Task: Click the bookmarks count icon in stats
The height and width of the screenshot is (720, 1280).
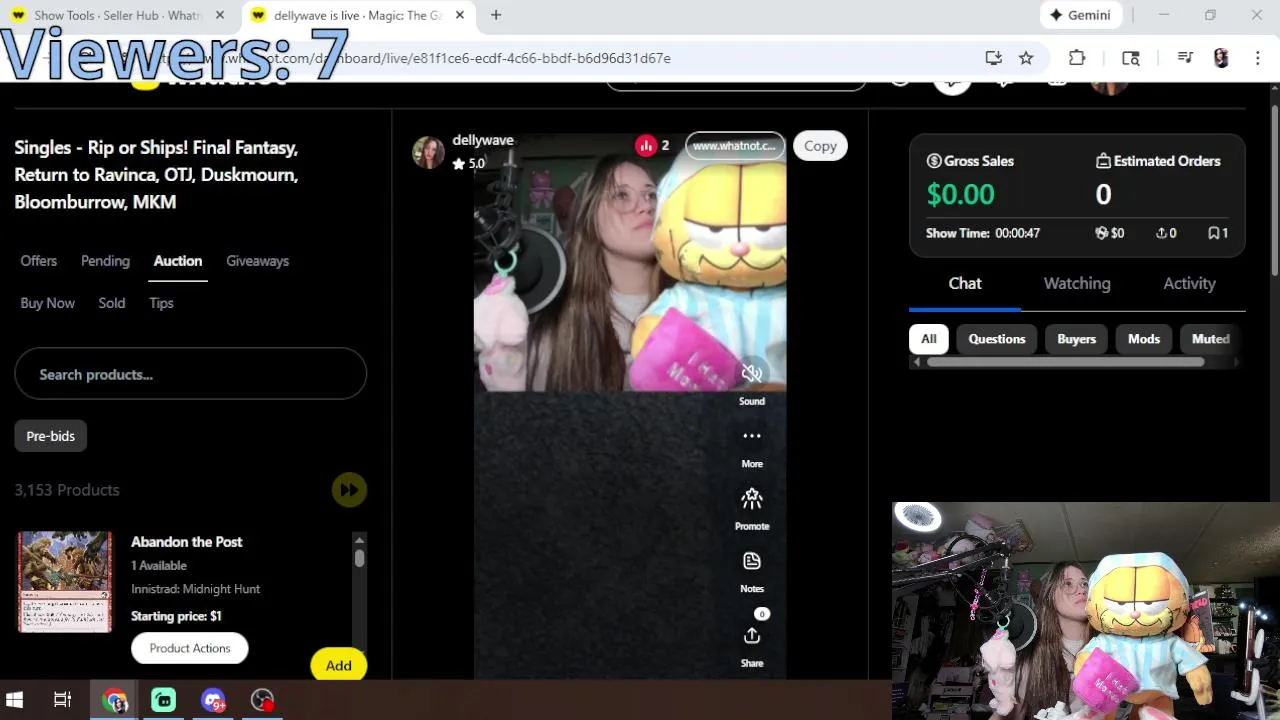Action: [x=1213, y=233]
